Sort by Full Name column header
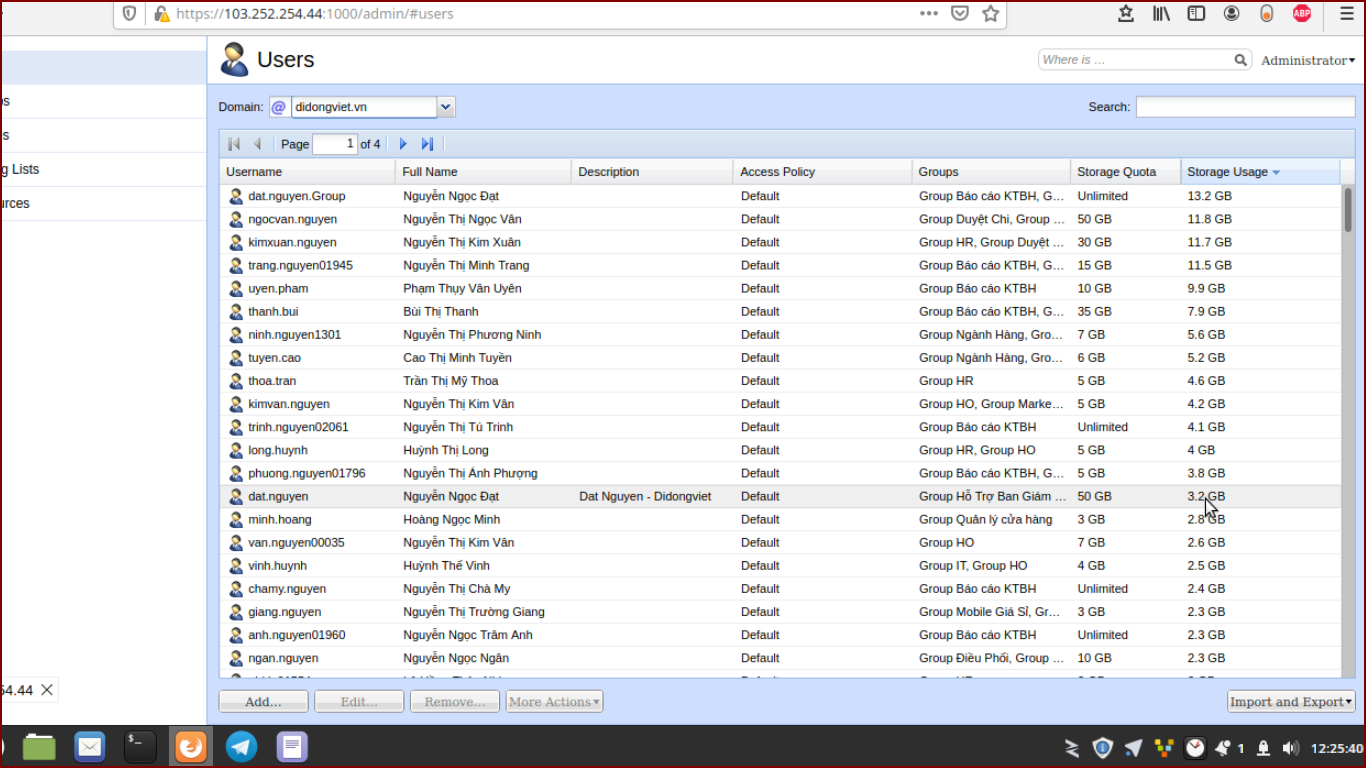Viewport: 1366px width, 768px height. click(484, 172)
